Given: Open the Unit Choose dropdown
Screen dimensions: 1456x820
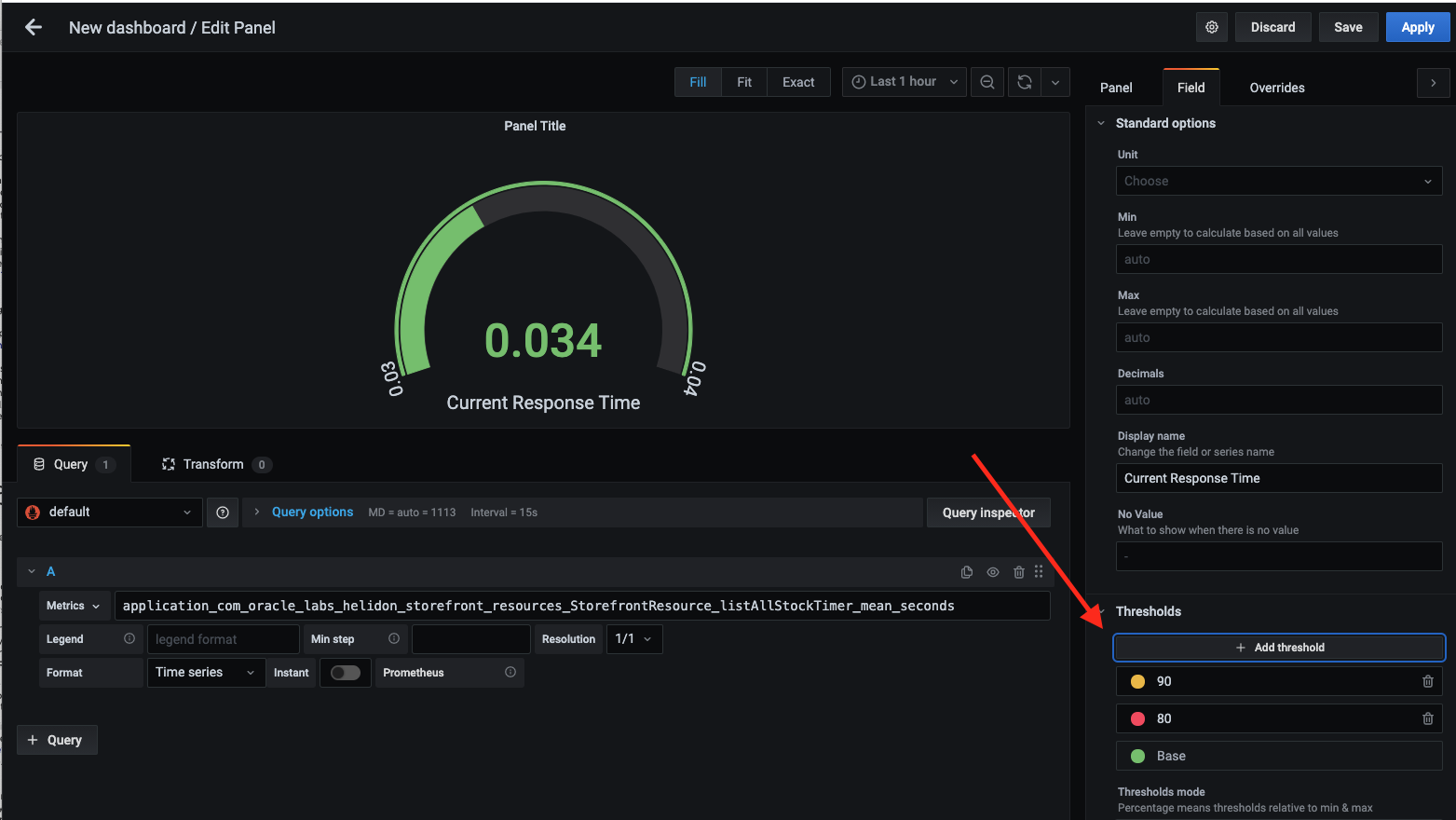Looking at the screenshot, I should 1279,181.
